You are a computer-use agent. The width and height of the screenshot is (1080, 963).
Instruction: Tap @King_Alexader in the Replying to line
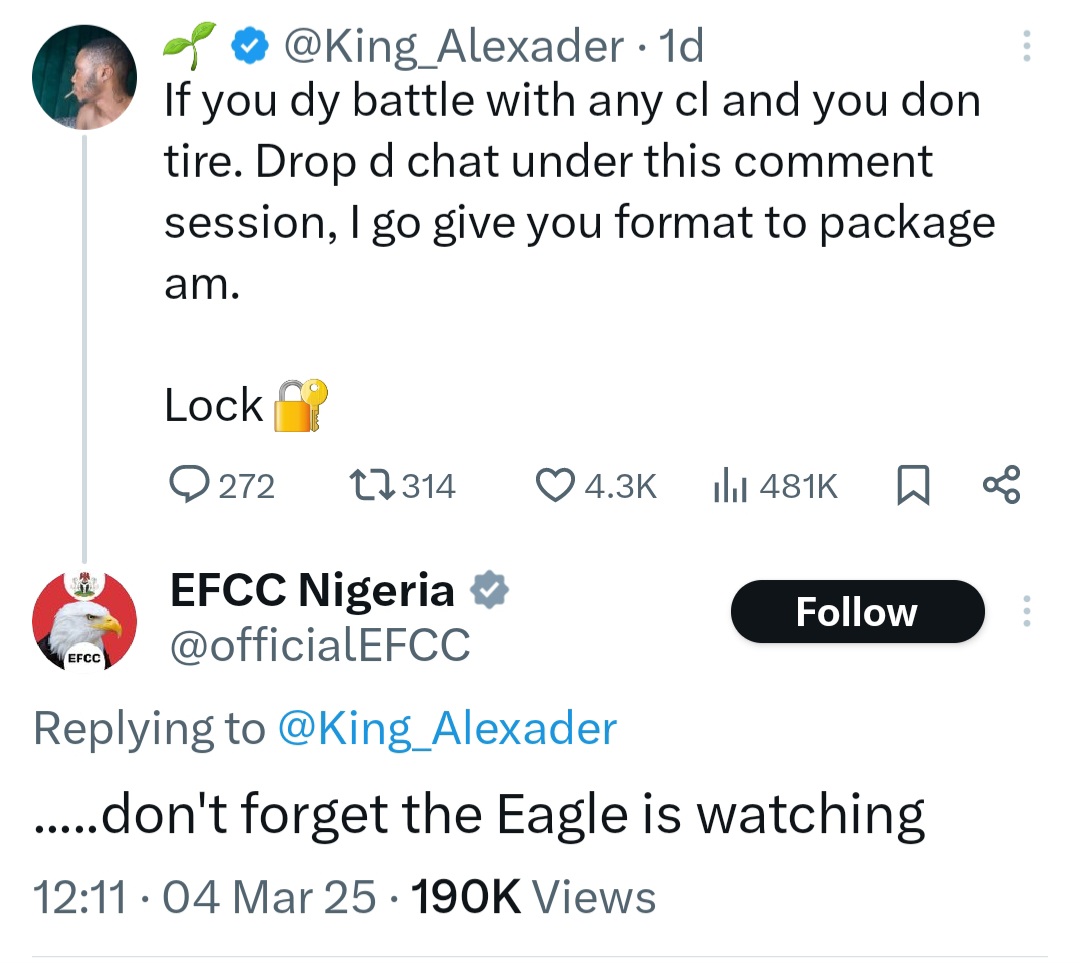tap(445, 729)
